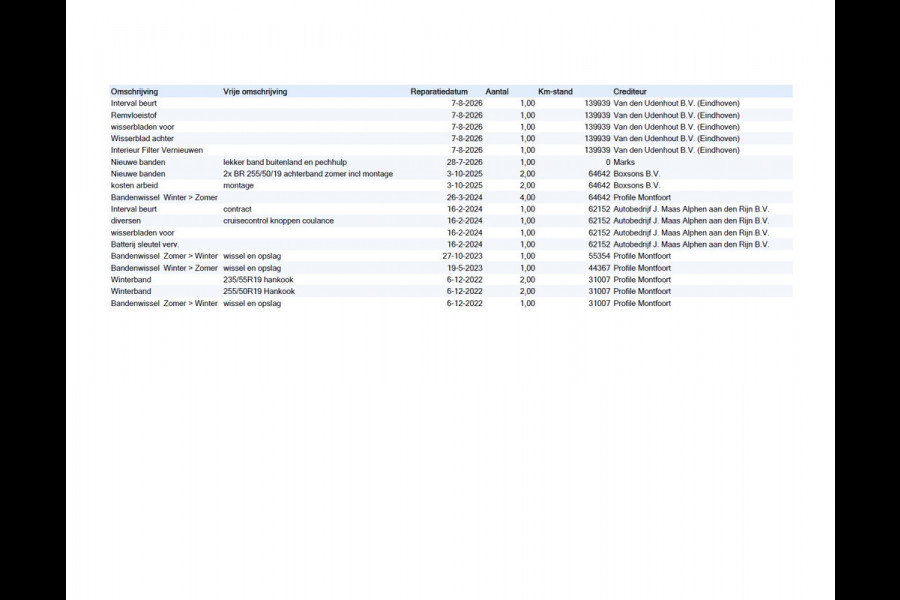Screen dimensions: 900x600
Task: Select the "Remvloeistof" description cell
Action: click(x=134, y=115)
